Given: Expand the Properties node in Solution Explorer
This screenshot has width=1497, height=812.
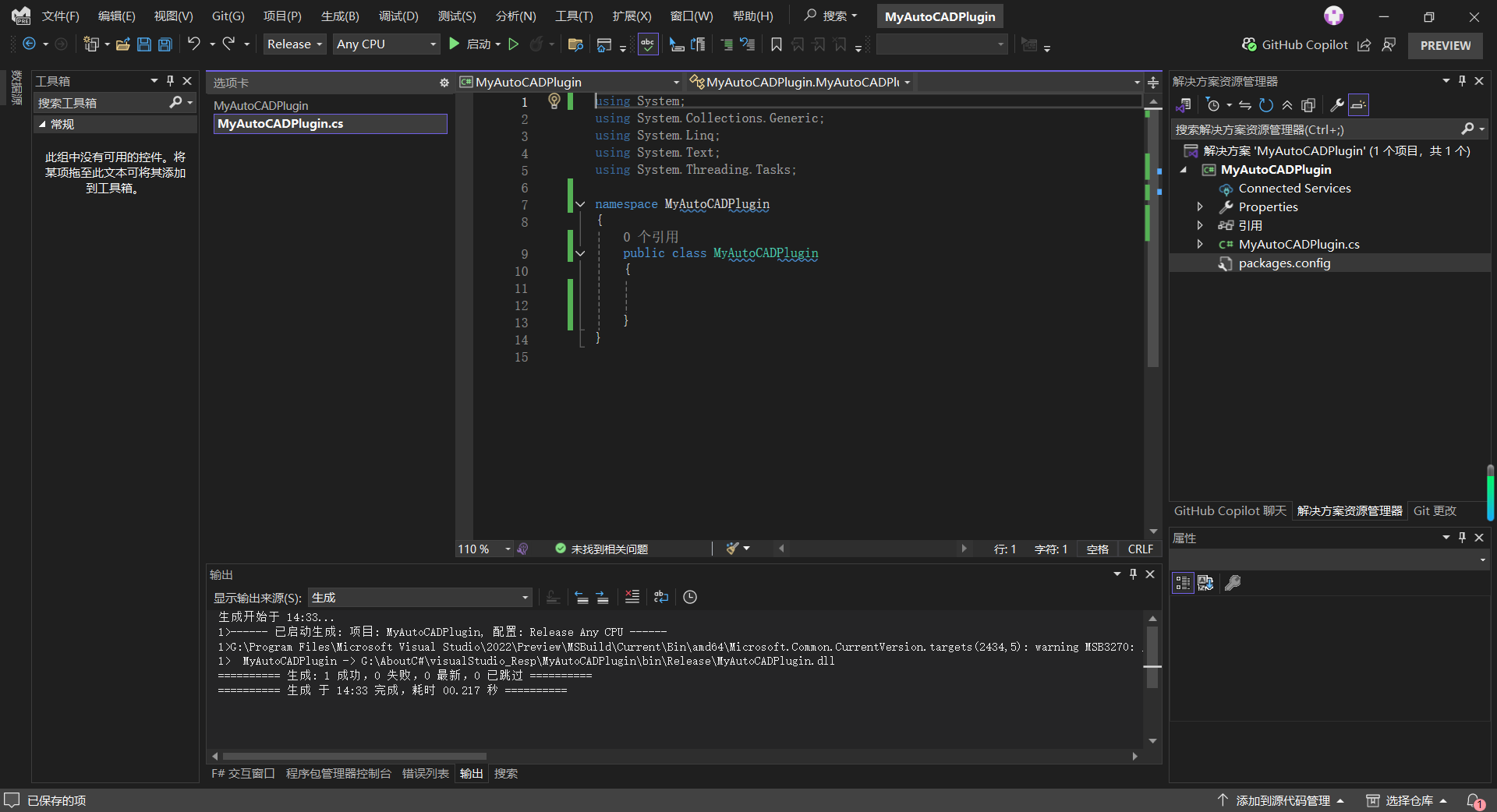Looking at the screenshot, I should [x=1200, y=207].
